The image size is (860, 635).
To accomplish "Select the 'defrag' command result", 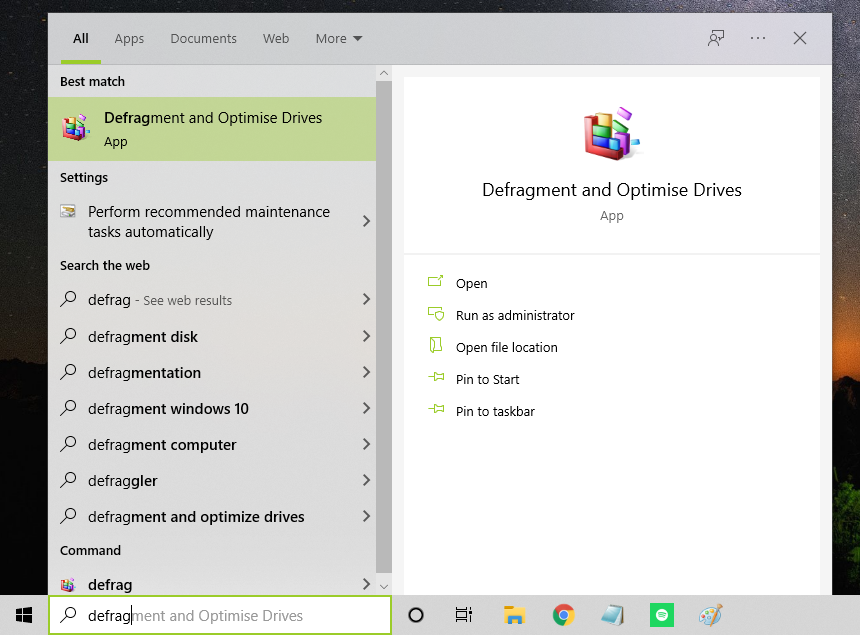I will pyautogui.click(x=212, y=585).
